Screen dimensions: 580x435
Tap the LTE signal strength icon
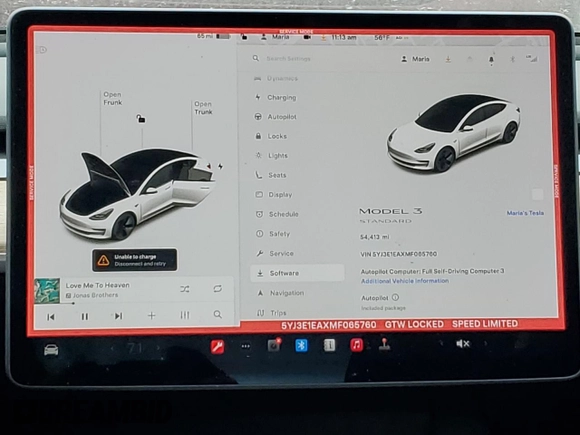(531, 58)
